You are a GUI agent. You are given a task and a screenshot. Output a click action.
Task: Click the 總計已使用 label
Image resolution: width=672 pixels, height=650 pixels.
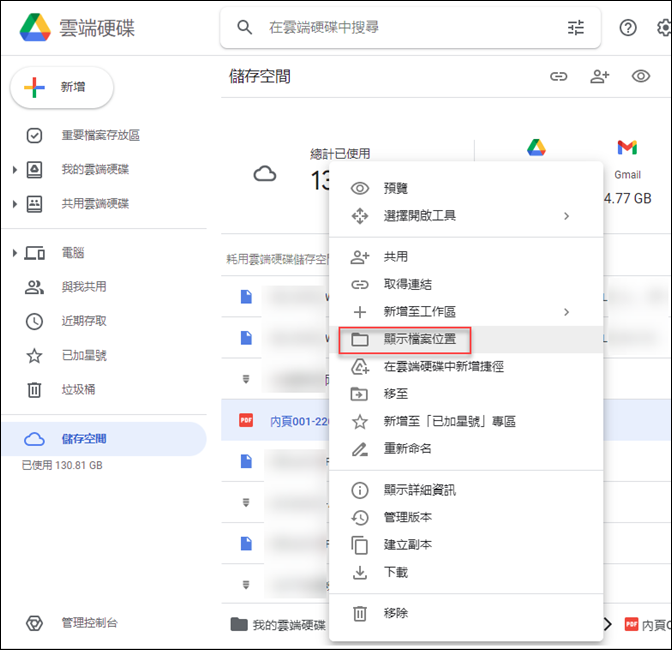[340, 153]
